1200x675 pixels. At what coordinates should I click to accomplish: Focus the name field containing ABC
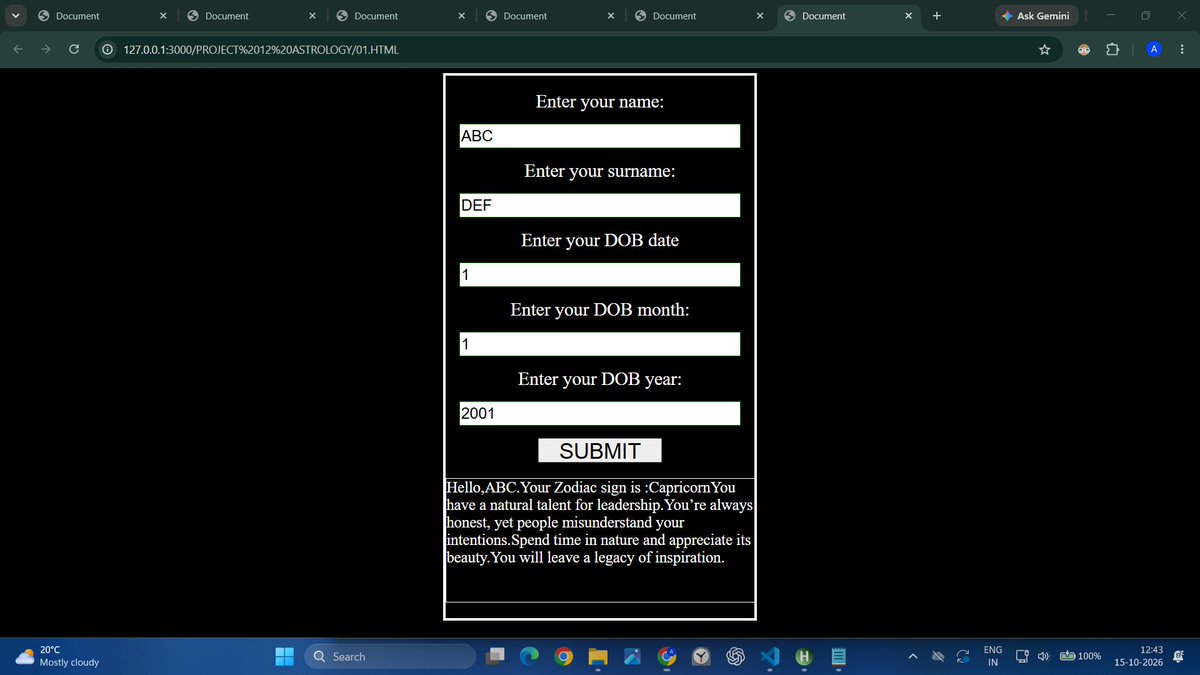[600, 136]
